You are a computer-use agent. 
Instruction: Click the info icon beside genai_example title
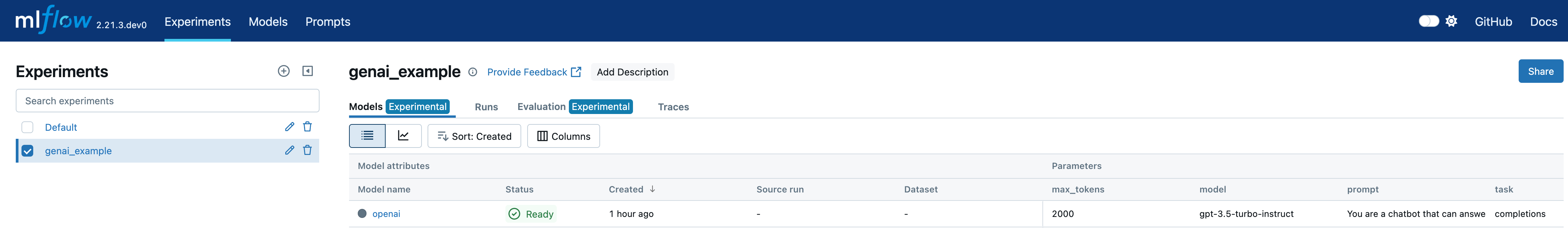click(472, 72)
